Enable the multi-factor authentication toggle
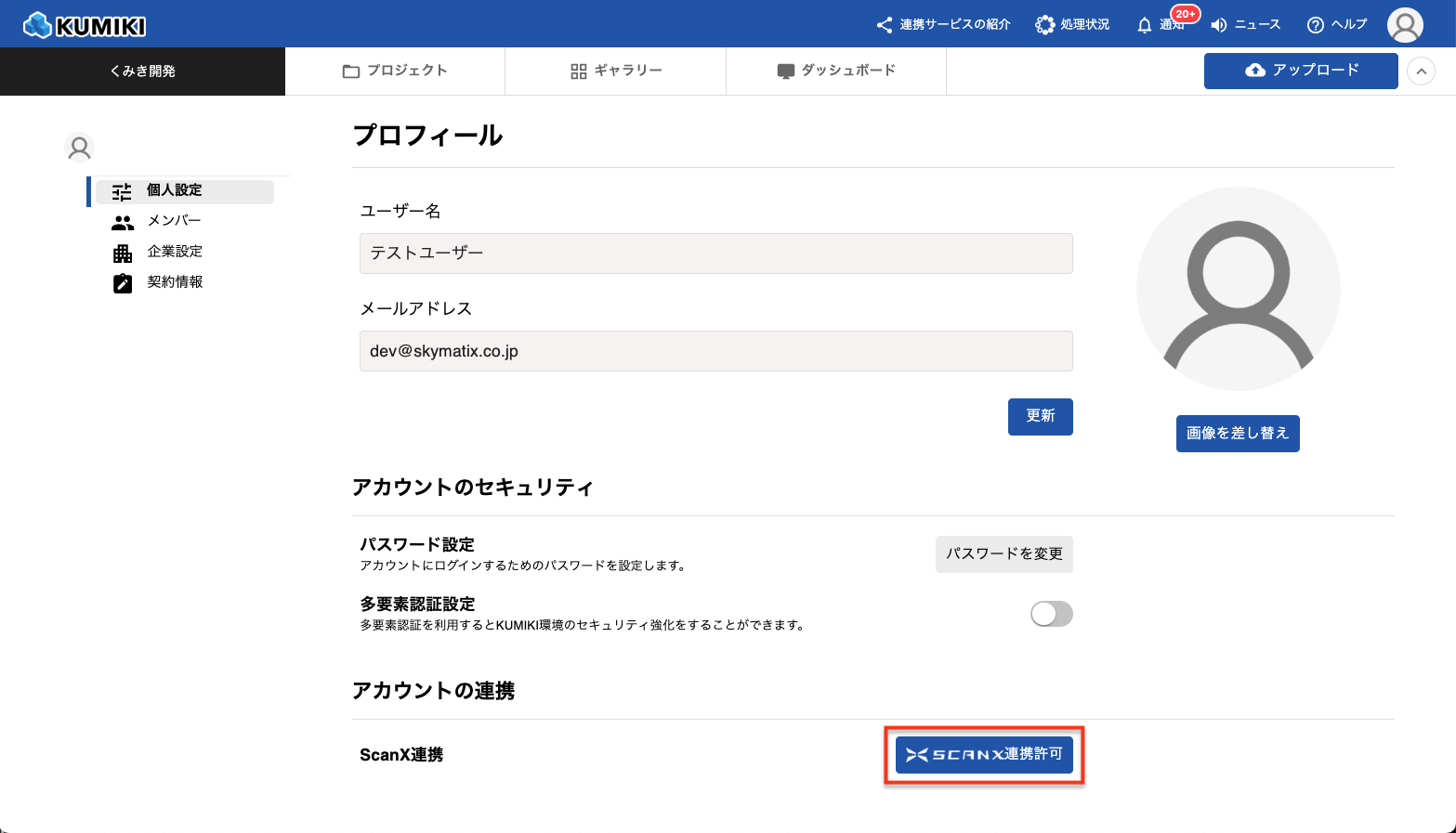 pyautogui.click(x=1051, y=614)
